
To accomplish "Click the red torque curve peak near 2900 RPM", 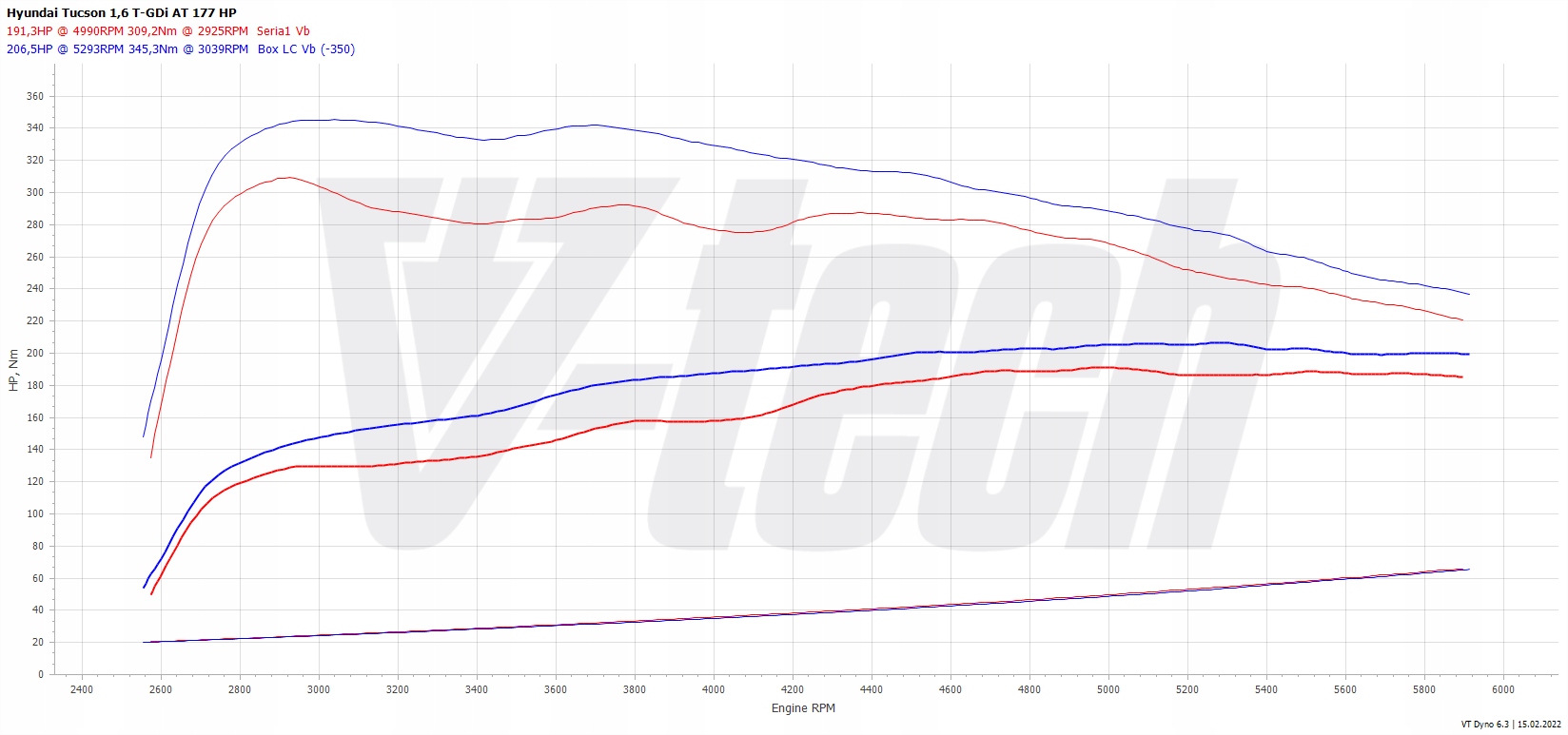I will tap(289, 177).
